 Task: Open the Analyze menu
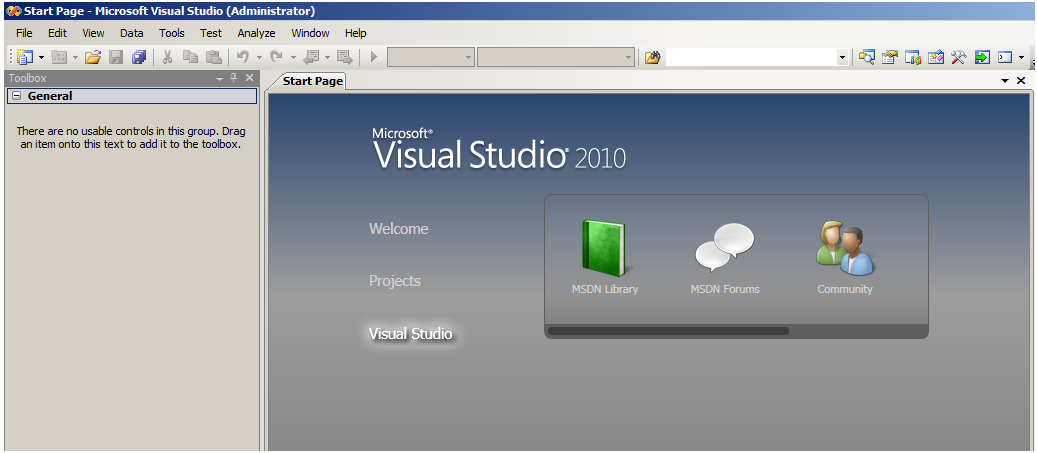tap(256, 33)
